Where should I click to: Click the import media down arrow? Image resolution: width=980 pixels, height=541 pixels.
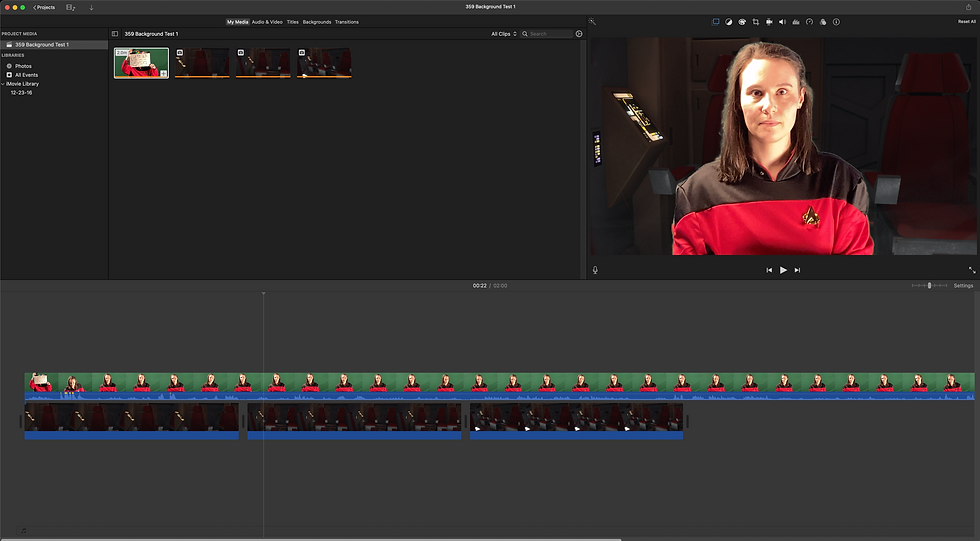point(91,7)
